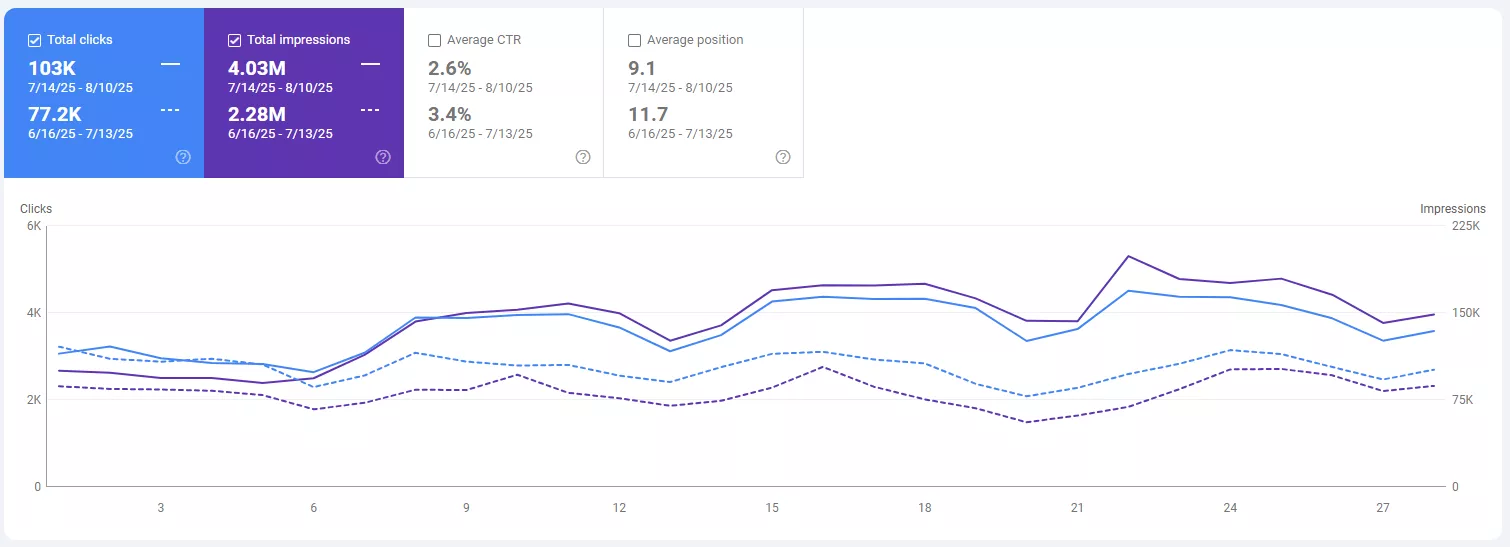Uncheck the Total clicks checkbox
Viewport: 1510px width, 547px height.
35,40
